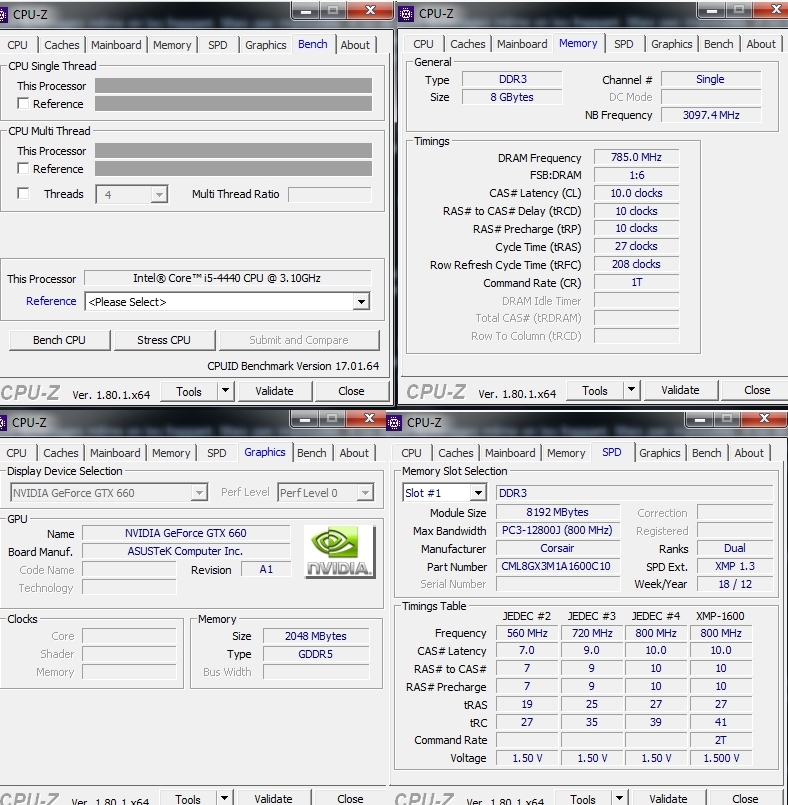Viewport: 788px width, 805px height.
Task: Switch to About tab in Memory window
Action: (761, 44)
